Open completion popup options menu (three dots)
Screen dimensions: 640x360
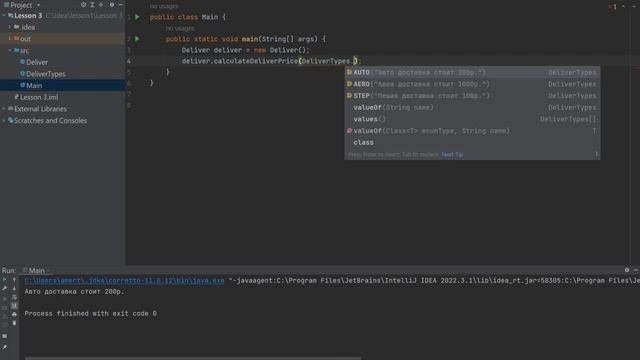596,154
